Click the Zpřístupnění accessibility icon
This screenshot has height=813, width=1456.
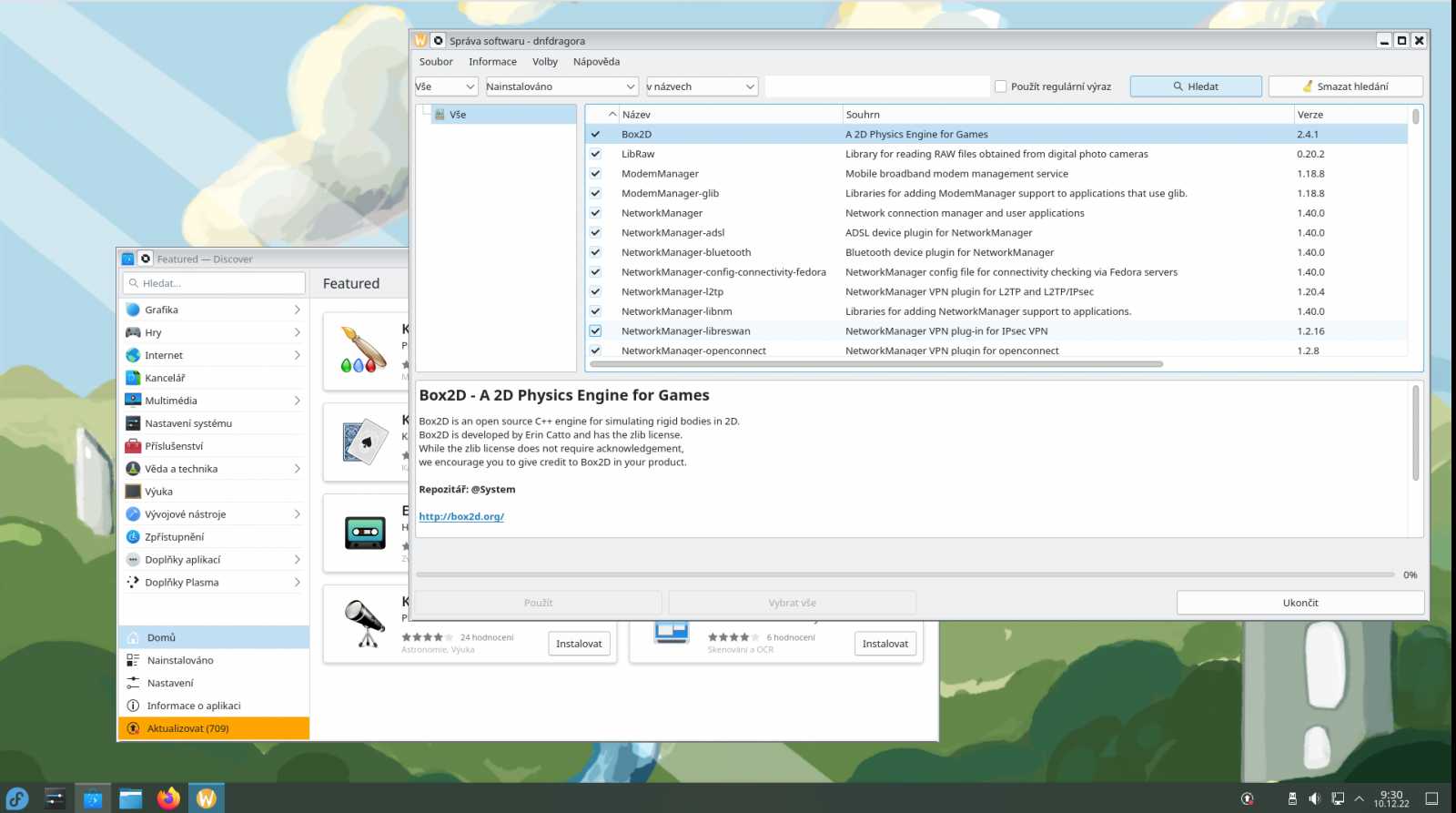(x=133, y=537)
